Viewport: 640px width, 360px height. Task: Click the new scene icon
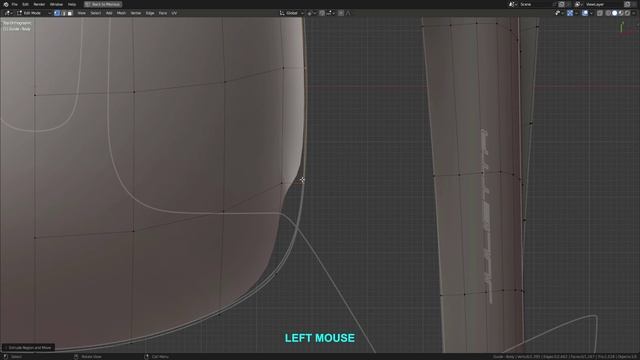click(561, 4)
